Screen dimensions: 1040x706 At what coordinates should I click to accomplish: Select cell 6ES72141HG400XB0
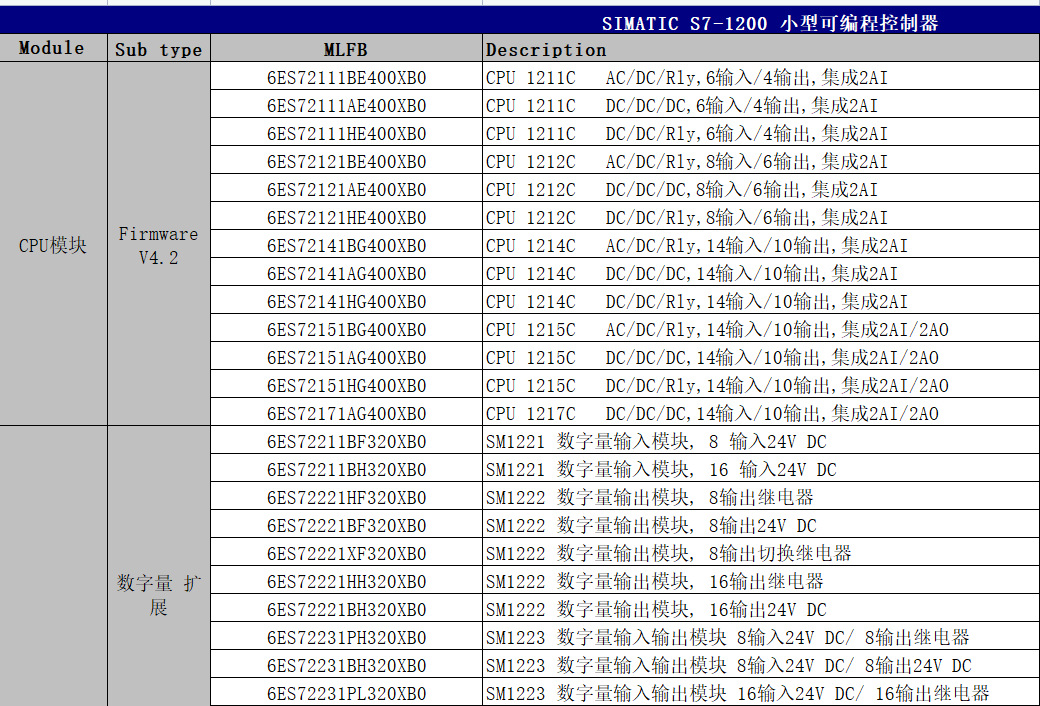coord(346,301)
